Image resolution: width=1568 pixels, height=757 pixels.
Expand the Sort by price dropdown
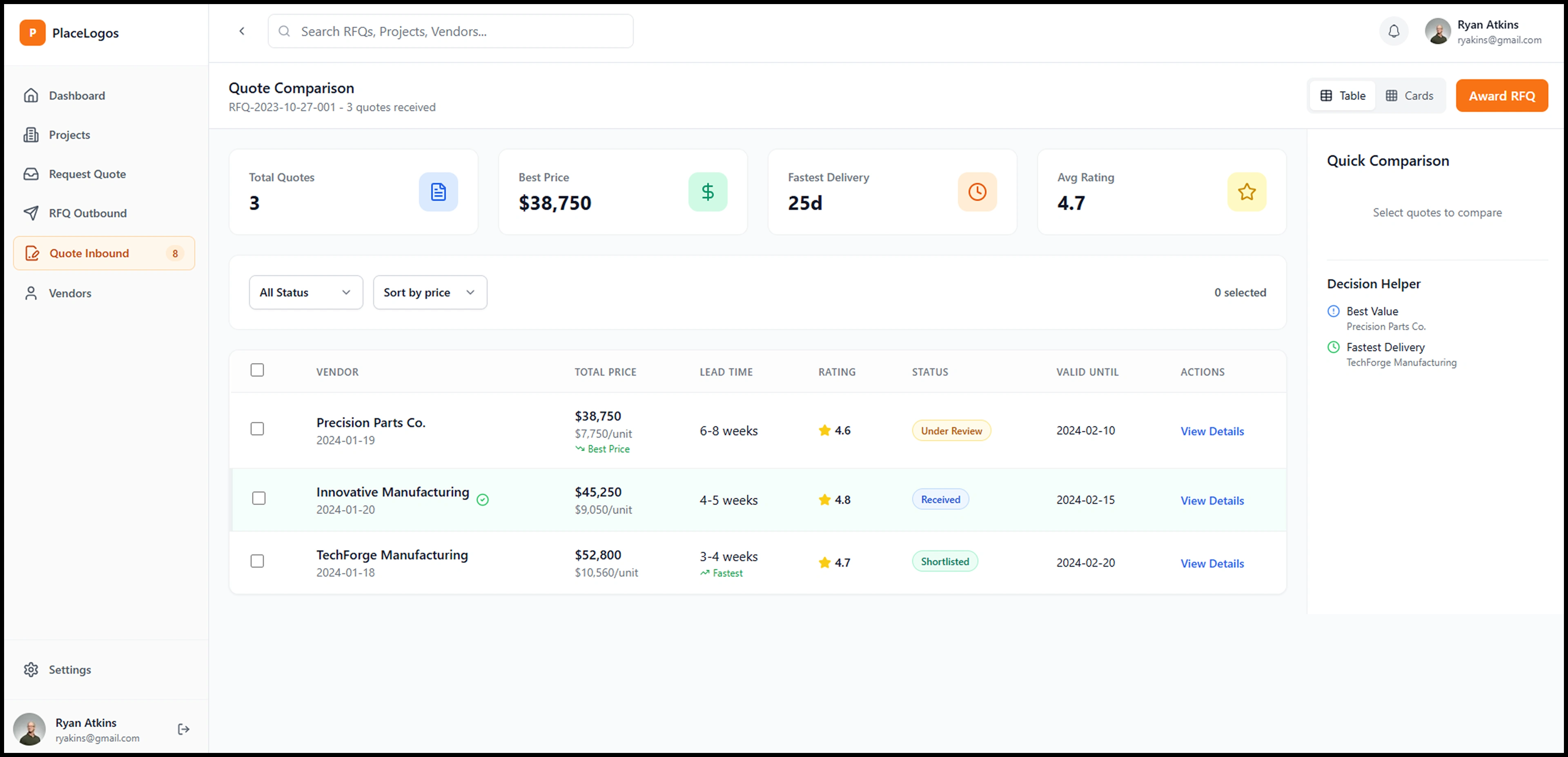[x=430, y=293]
